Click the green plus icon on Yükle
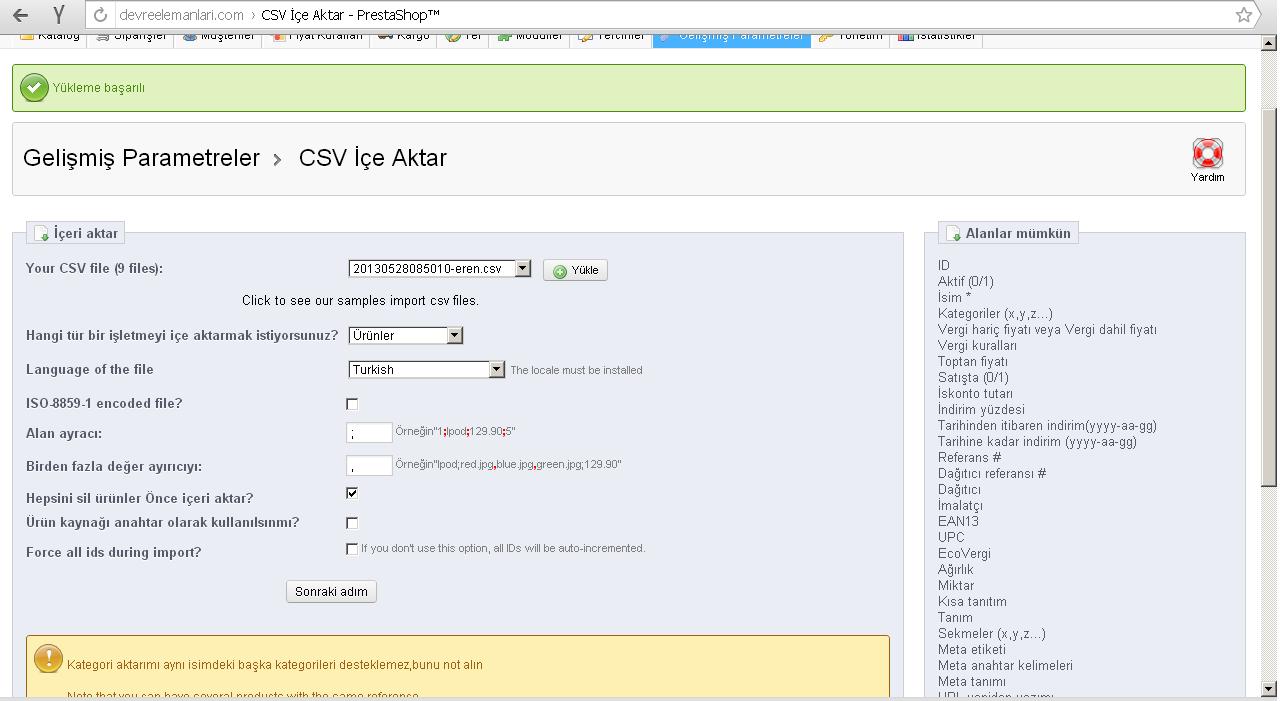 pos(560,271)
